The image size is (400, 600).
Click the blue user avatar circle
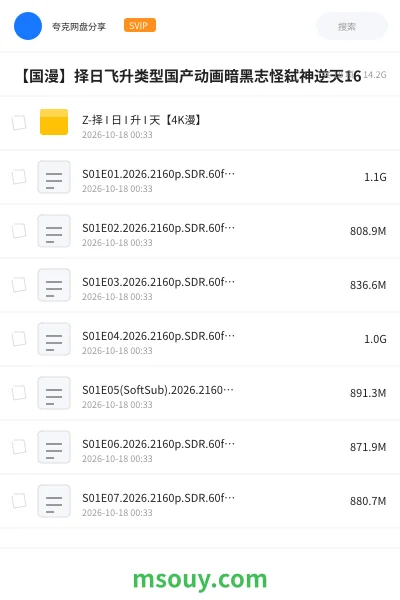(28, 26)
